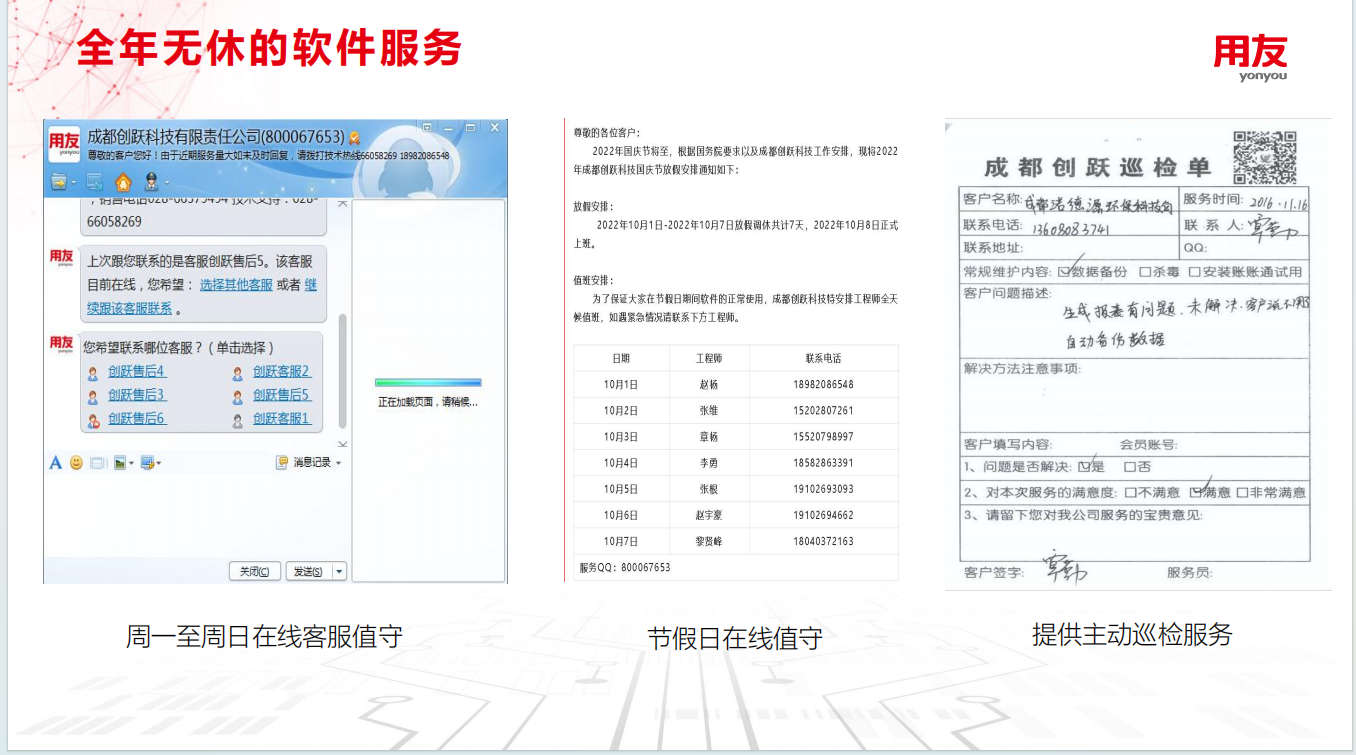The width and height of the screenshot is (1356, 755).
Task: Click the send picture icon
Action: (120, 463)
